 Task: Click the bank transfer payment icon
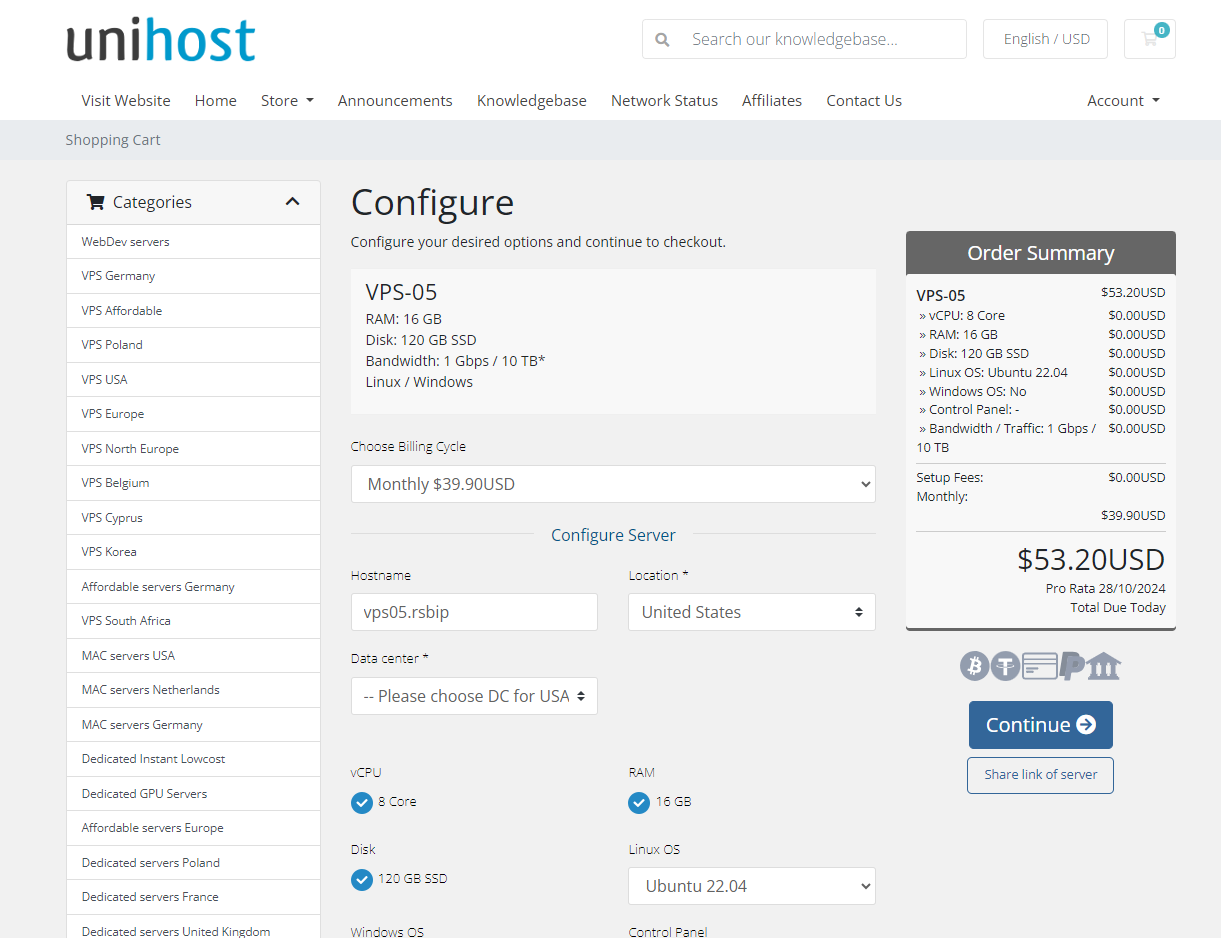(1104, 666)
